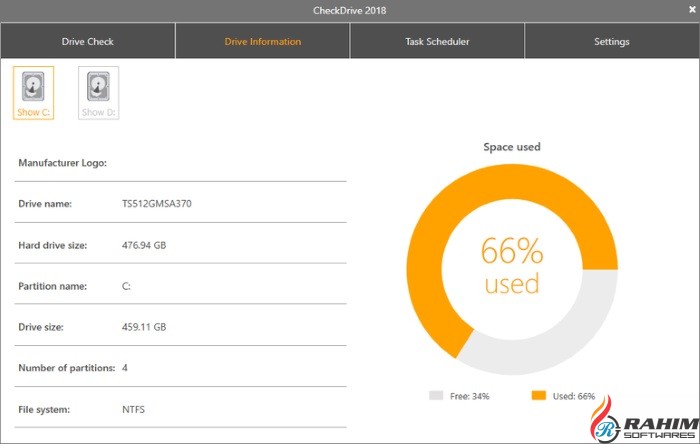
Task: Click the partition name value C:
Action: pos(126,286)
